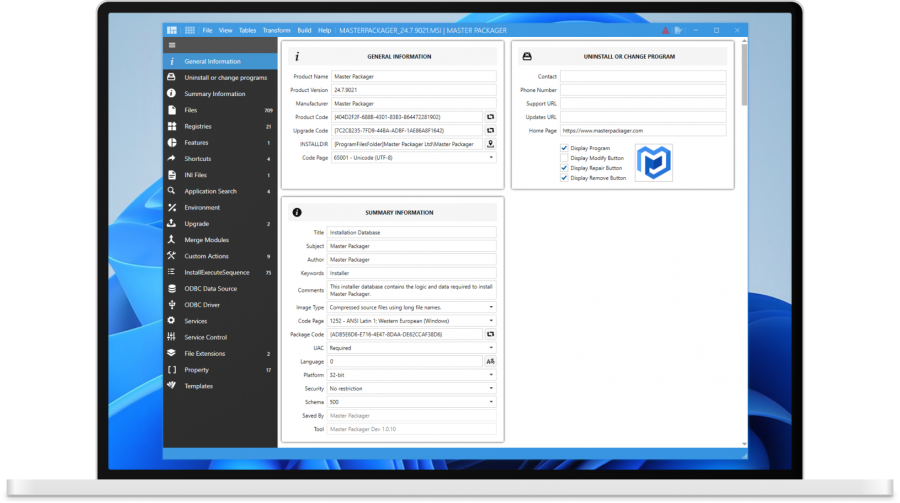
Task: Regenerate Upgrade Code with its refresh icon
Action: click(x=490, y=130)
